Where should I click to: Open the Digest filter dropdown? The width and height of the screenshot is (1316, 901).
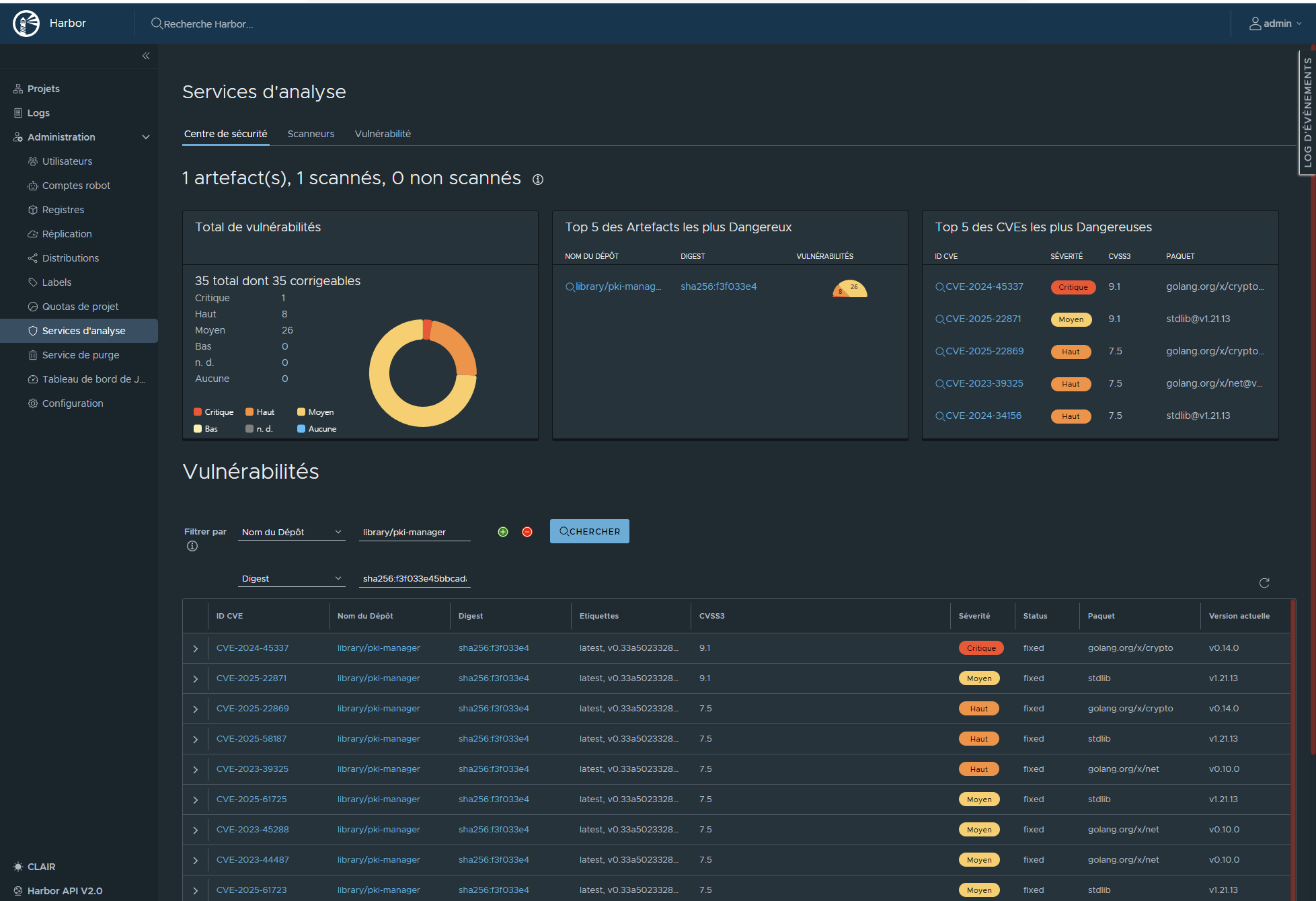291,578
